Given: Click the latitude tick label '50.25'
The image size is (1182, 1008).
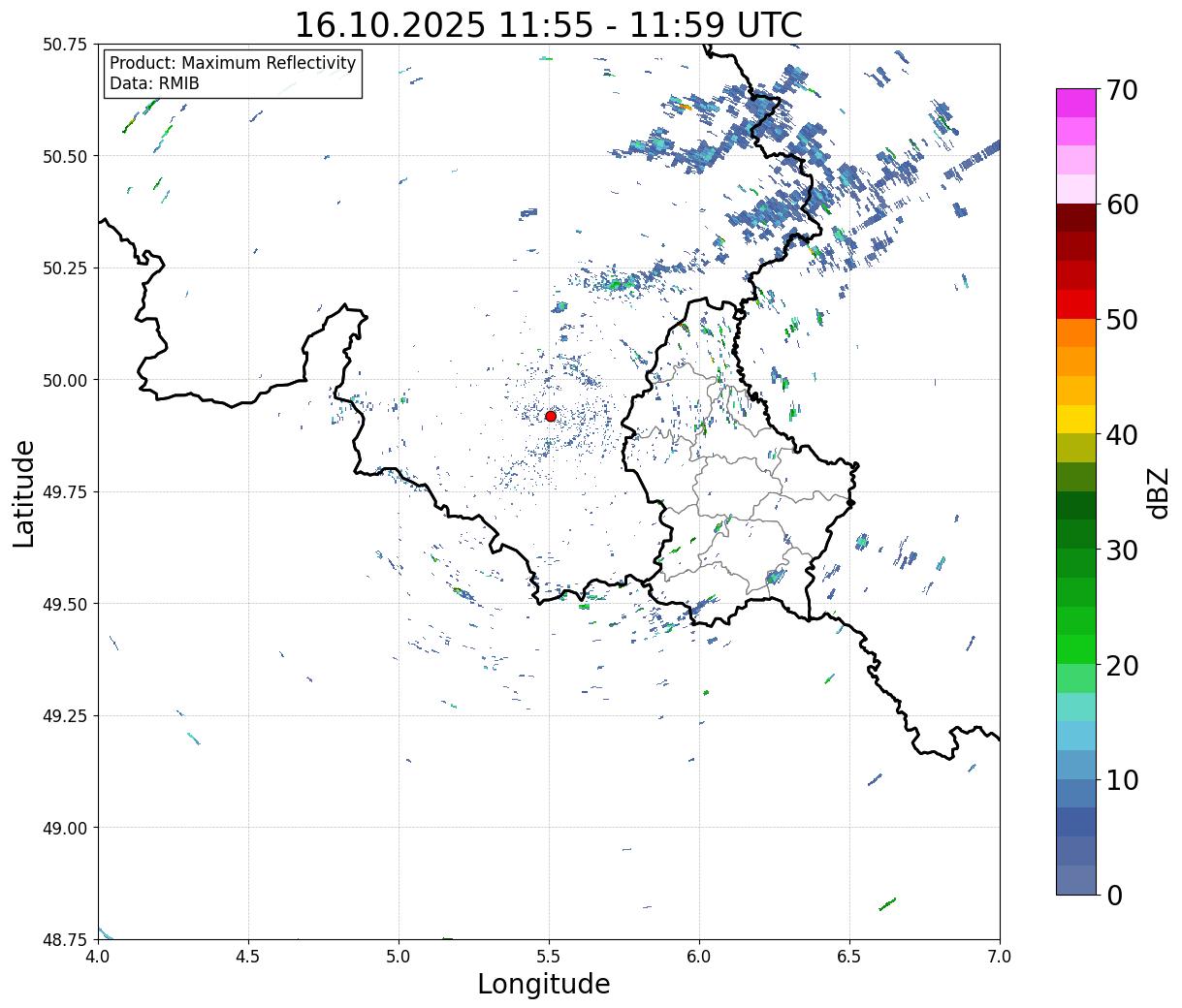Looking at the screenshot, I should point(65,268).
